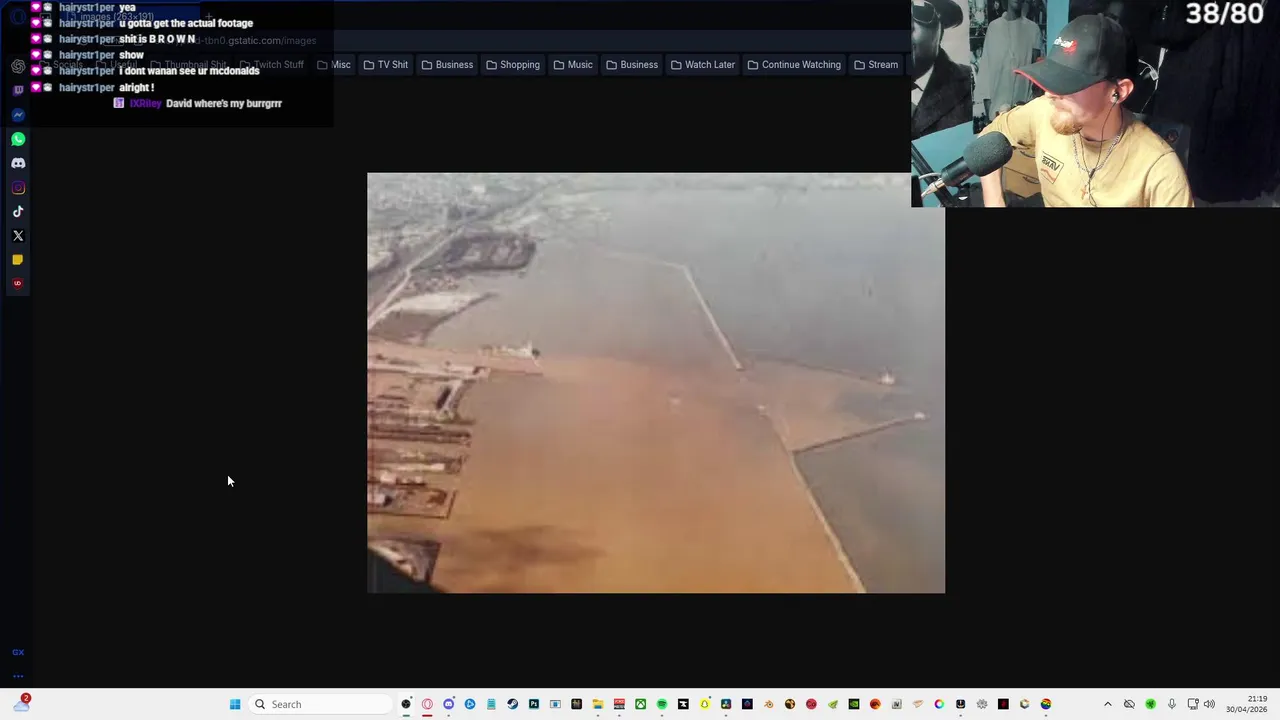The width and height of the screenshot is (1280, 720).
Task: Open NVIDIA app from the taskbar
Action: coord(854,704)
